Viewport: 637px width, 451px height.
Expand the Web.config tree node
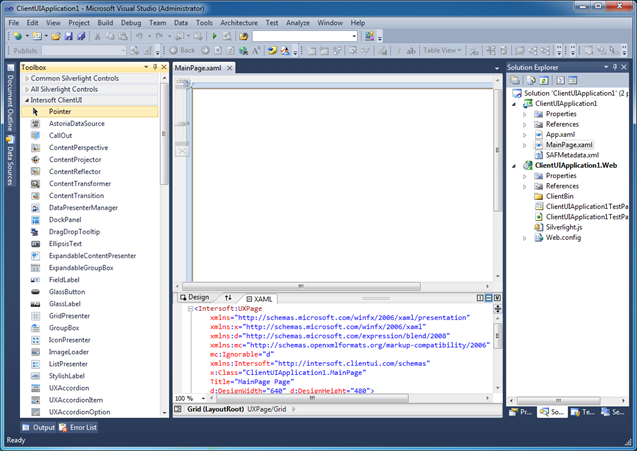pyautogui.click(x=524, y=238)
